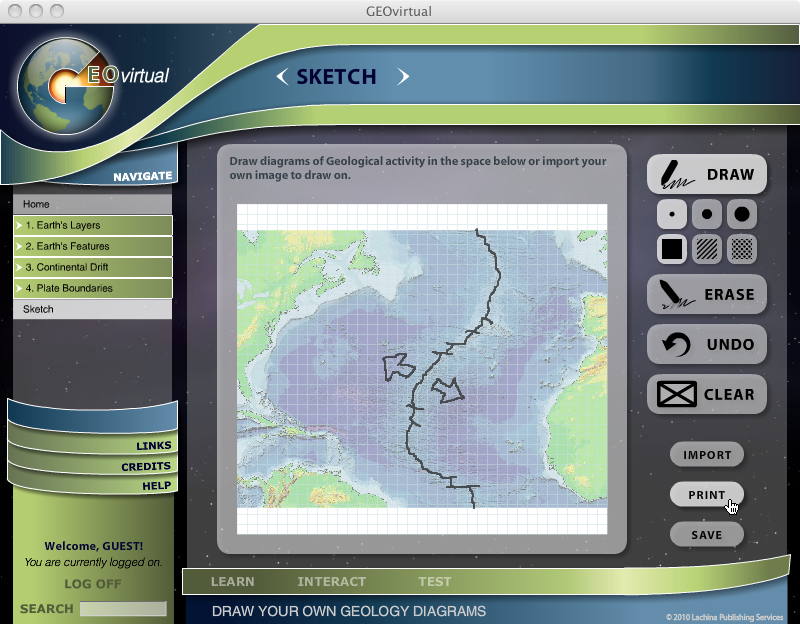800x624 pixels.
Task: Click LOG OFF
Action: (x=93, y=584)
